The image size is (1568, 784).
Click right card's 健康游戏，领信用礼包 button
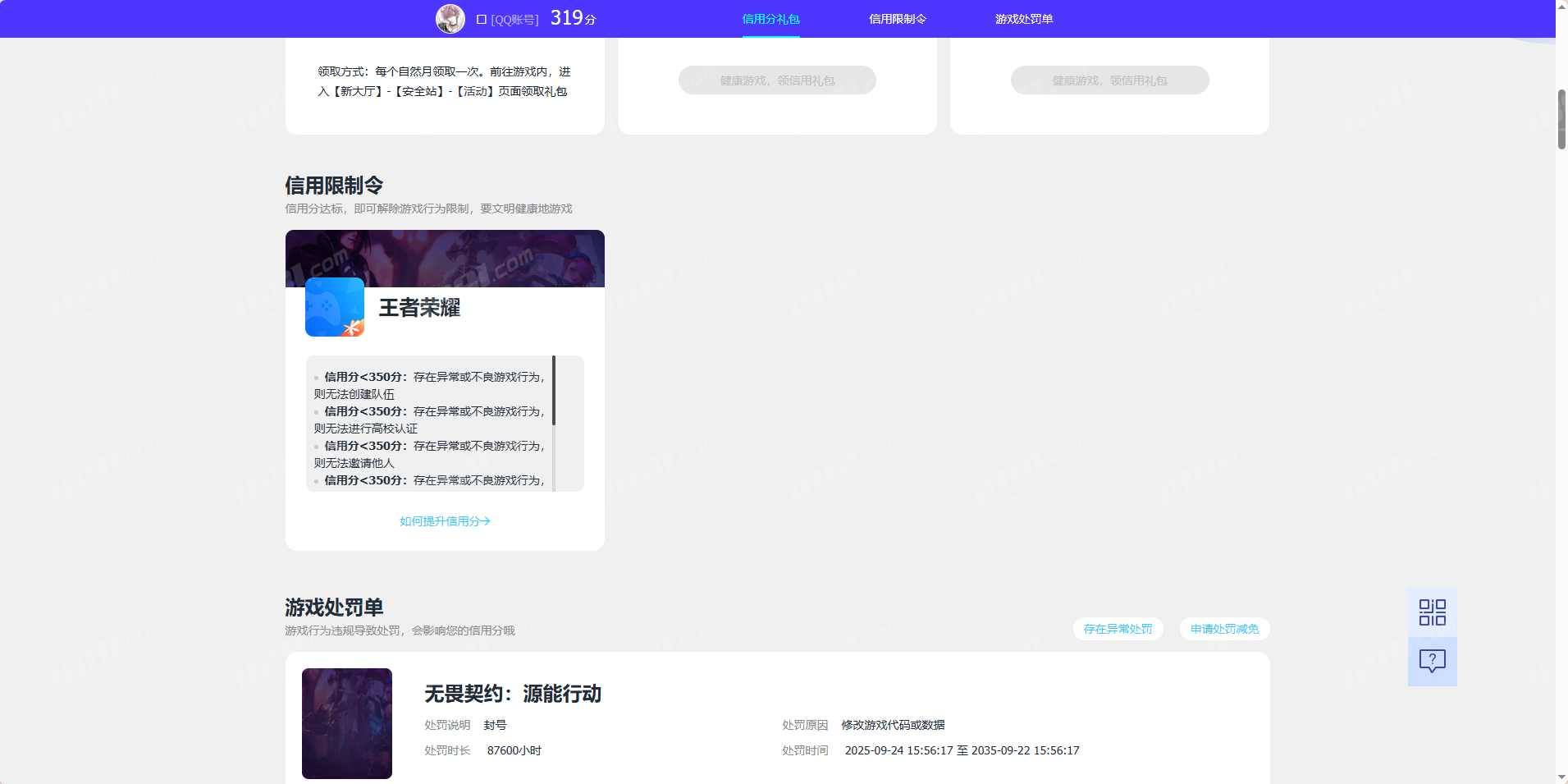(1109, 80)
